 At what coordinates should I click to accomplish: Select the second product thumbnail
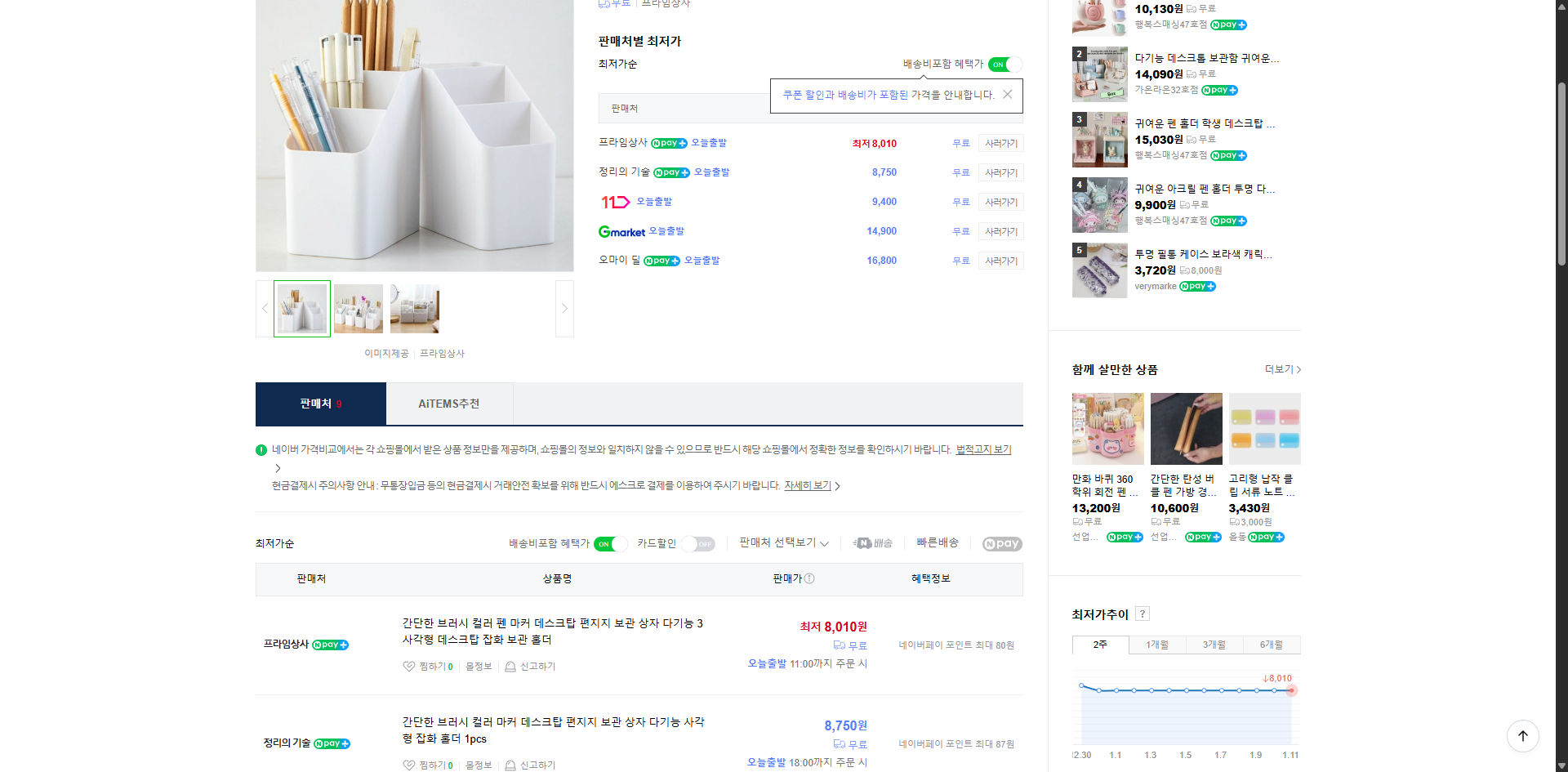358,308
